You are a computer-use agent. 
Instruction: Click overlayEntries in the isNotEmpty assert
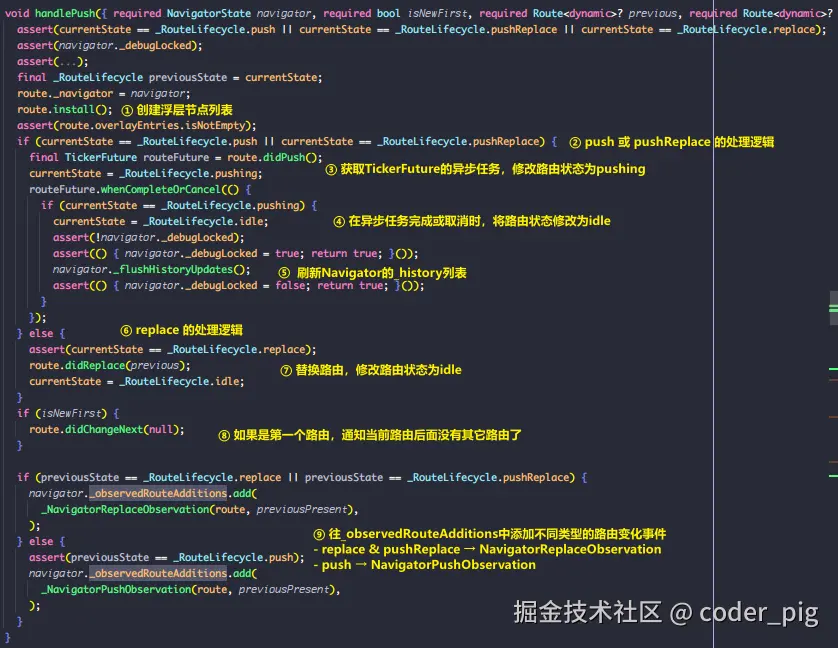coord(137,126)
